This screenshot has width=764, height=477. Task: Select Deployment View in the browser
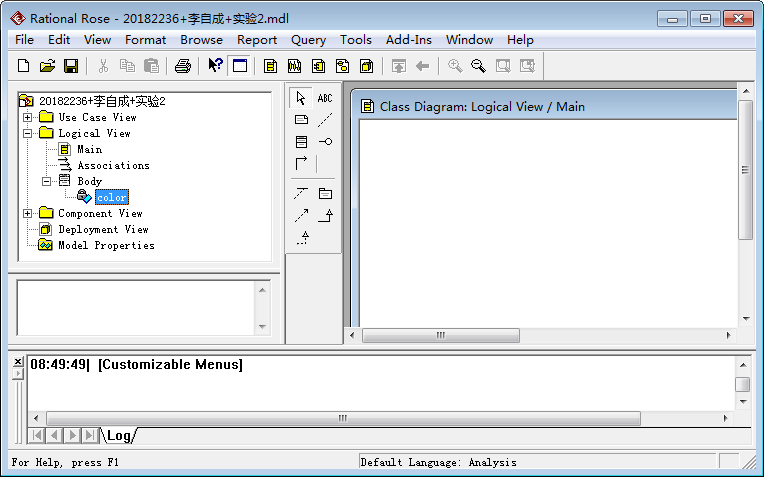[x=103, y=229]
